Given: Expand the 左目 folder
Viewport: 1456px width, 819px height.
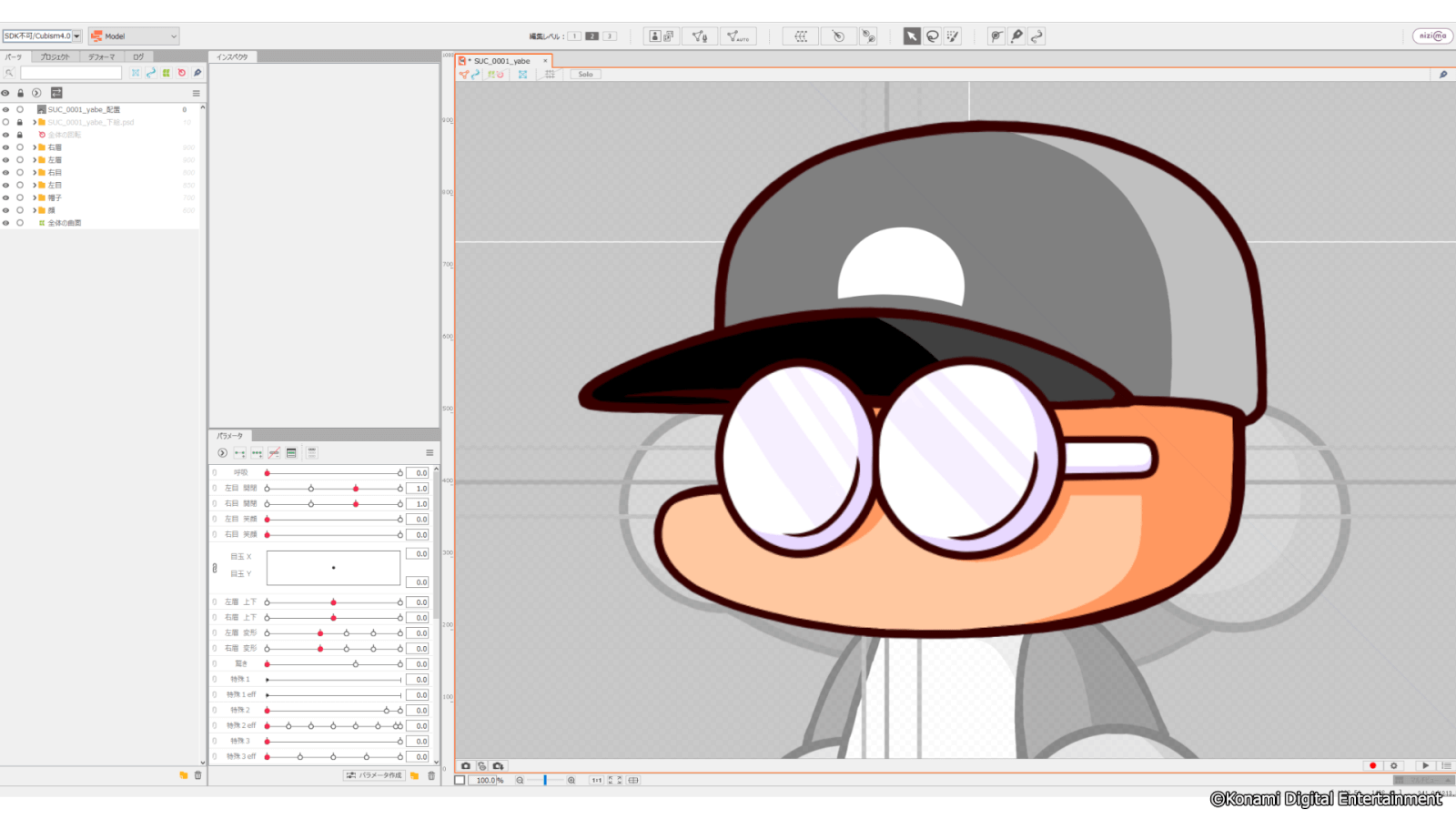Looking at the screenshot, I should [x=35, y=185].
